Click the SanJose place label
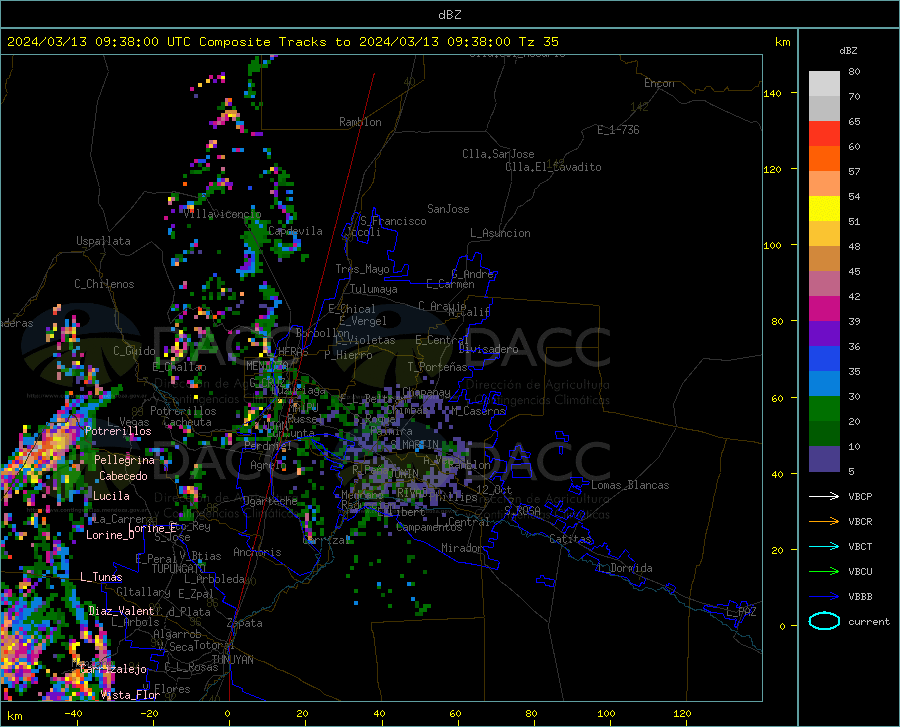The image size is (900, 727). [x=448, y=209]
